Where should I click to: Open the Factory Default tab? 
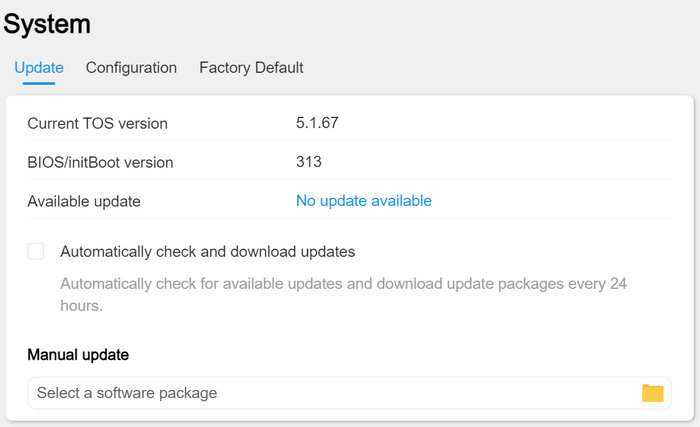pos(251,68)
